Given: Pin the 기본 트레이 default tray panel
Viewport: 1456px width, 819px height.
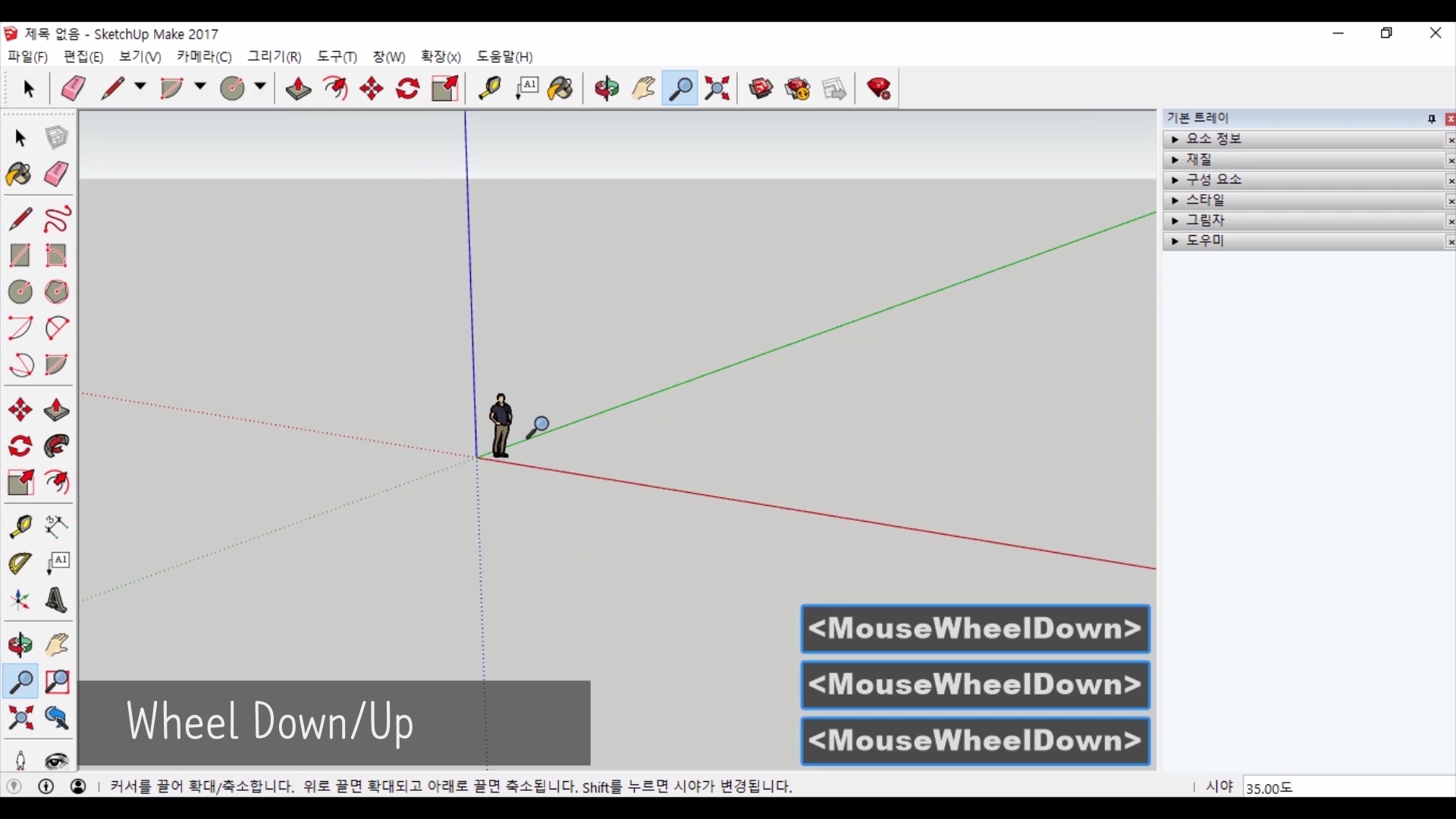Looking at the screenshot, I should 1432,119.
